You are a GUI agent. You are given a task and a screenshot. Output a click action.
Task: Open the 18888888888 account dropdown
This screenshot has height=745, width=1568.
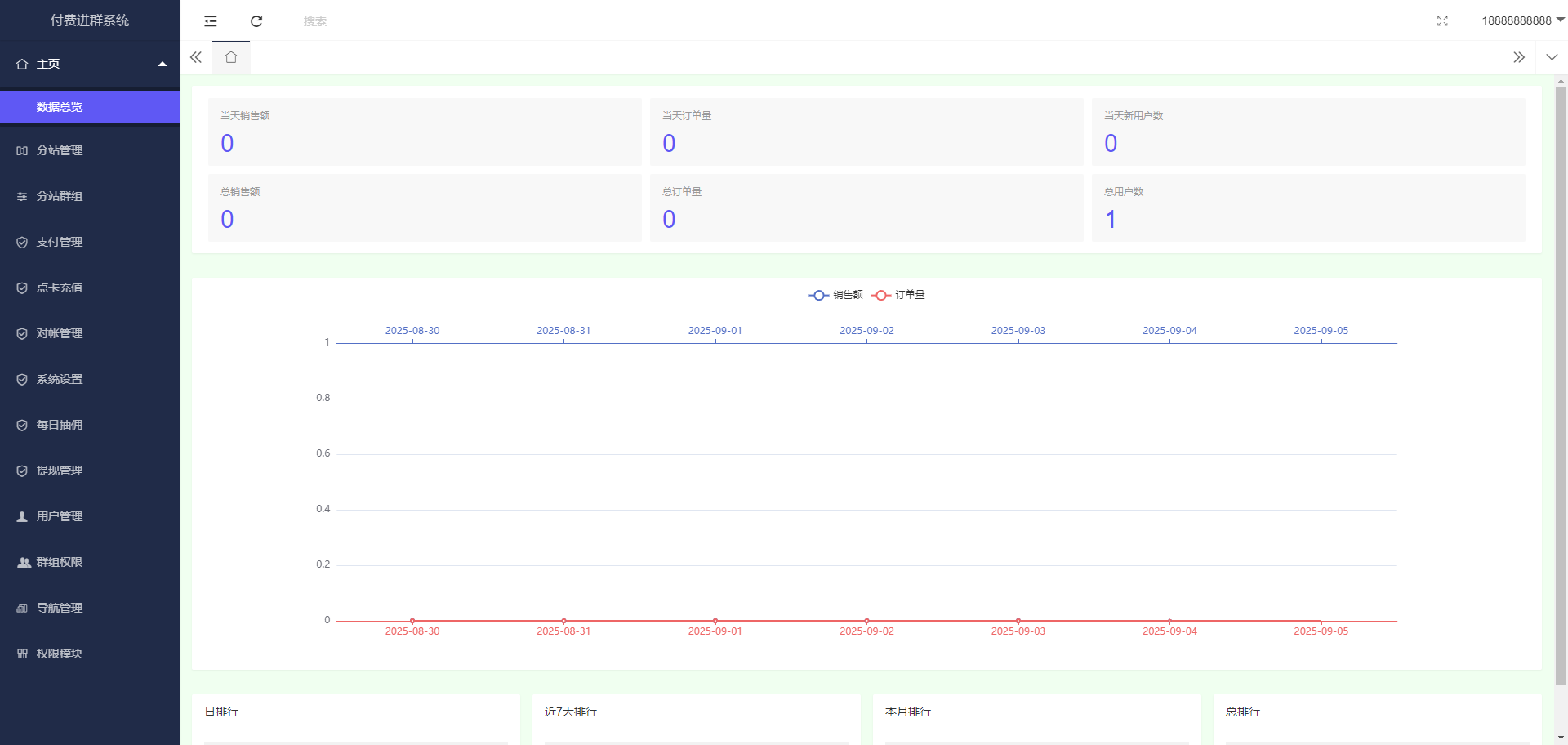[1522, 20]
